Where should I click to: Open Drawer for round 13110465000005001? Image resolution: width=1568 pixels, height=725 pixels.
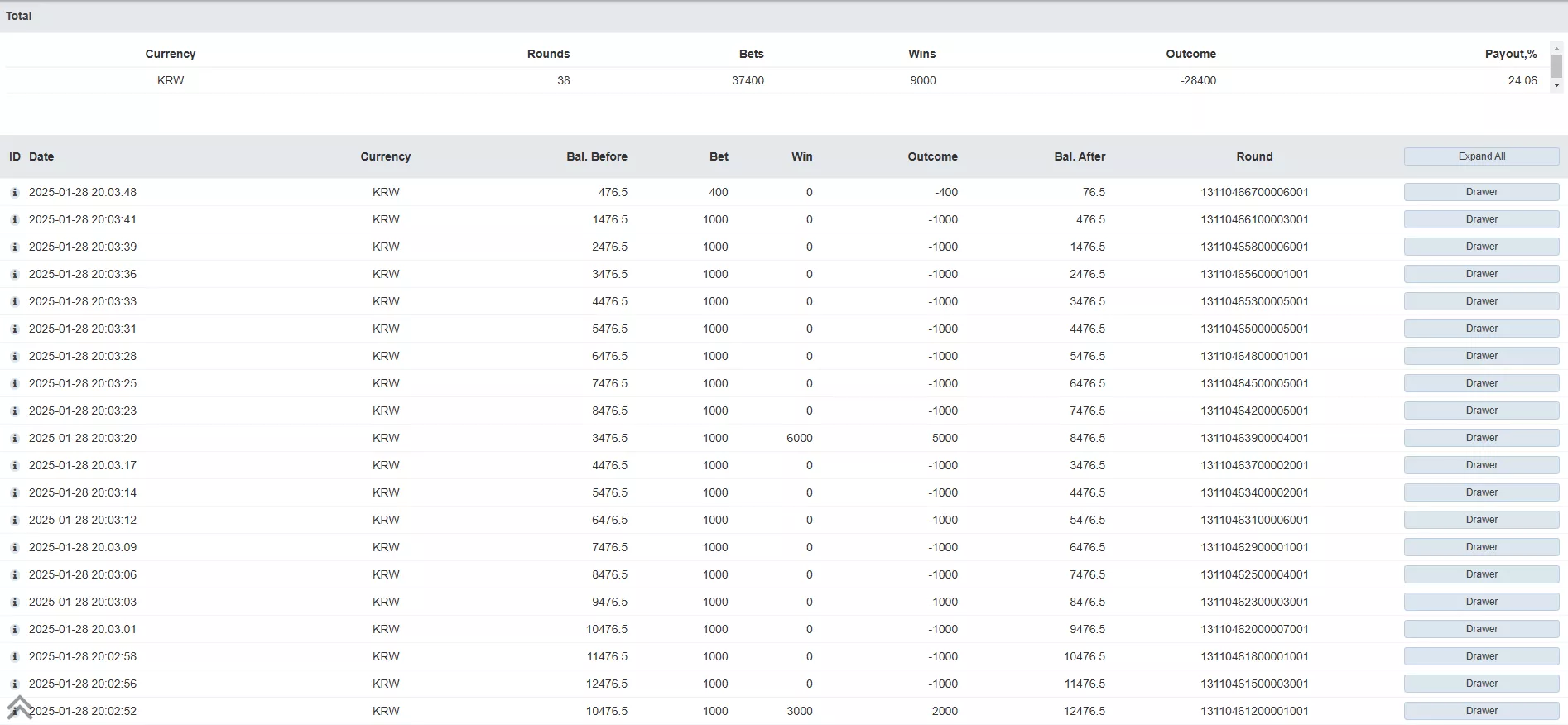[1481, 329]
